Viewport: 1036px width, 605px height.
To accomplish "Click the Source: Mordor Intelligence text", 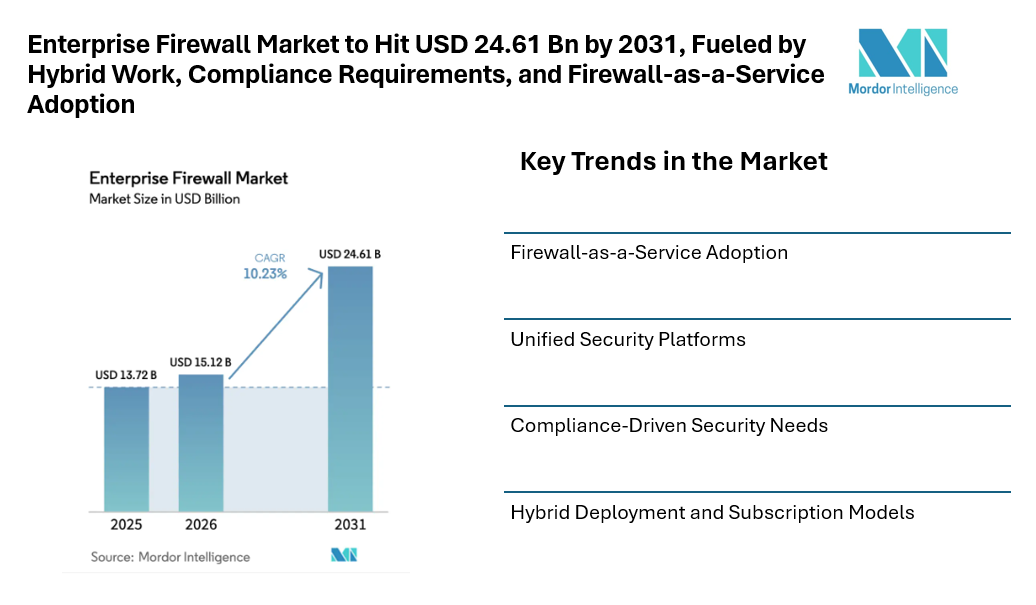I will point(170,556).
